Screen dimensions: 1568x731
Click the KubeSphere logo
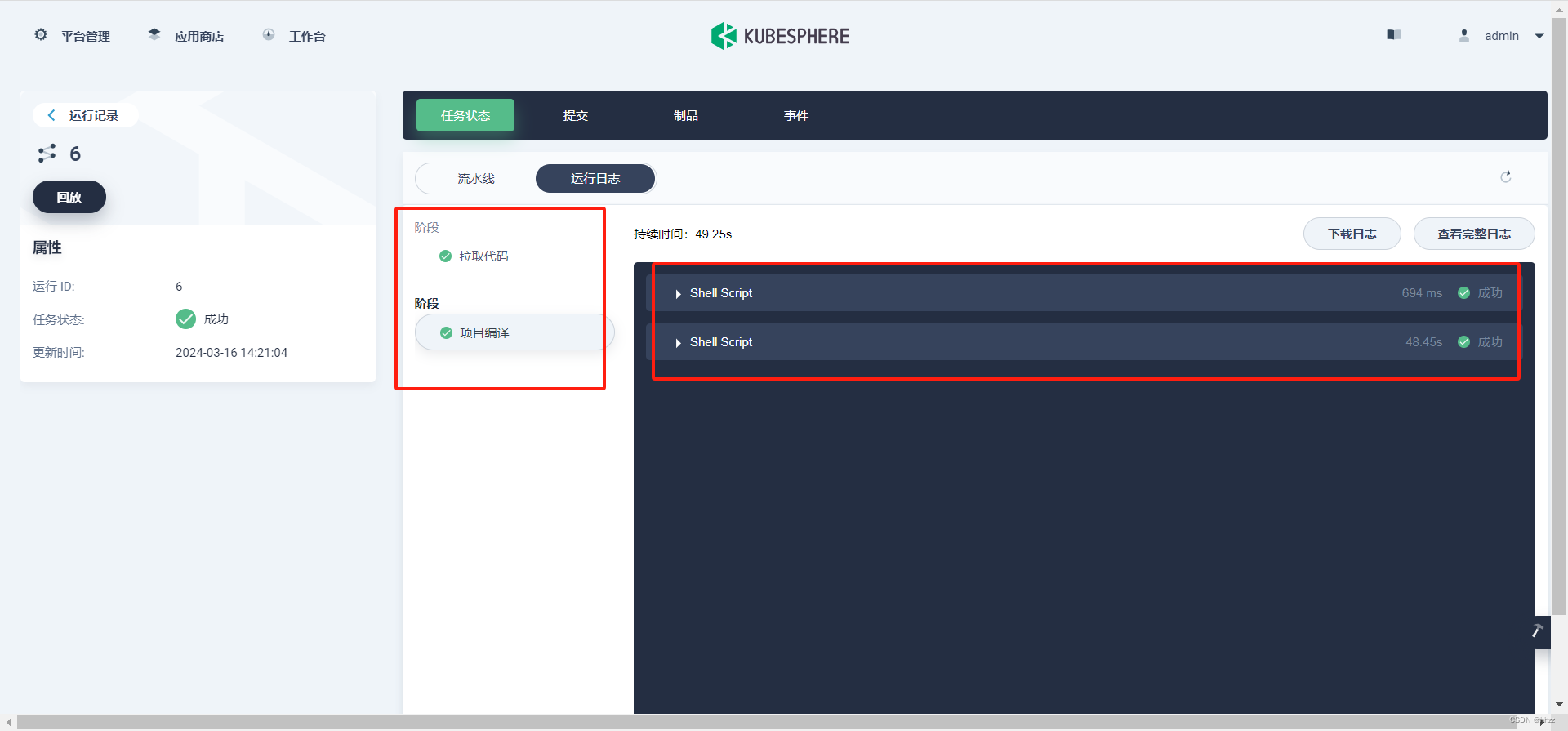[780, 36]
